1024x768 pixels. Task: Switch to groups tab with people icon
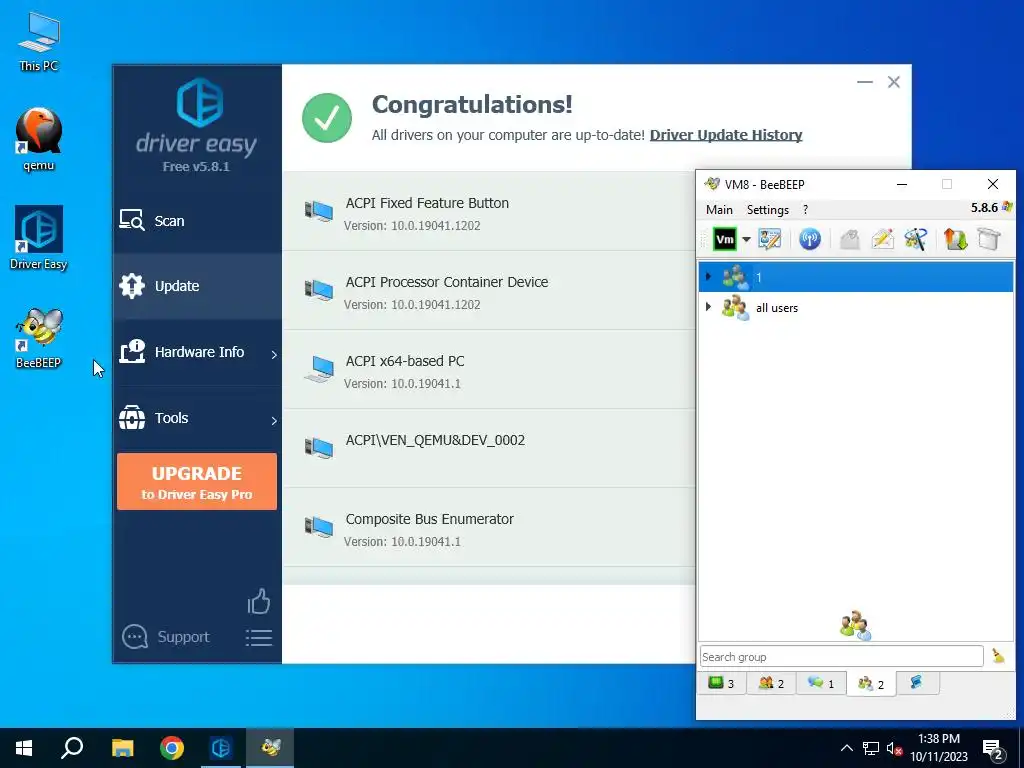(x=871, y=684)
